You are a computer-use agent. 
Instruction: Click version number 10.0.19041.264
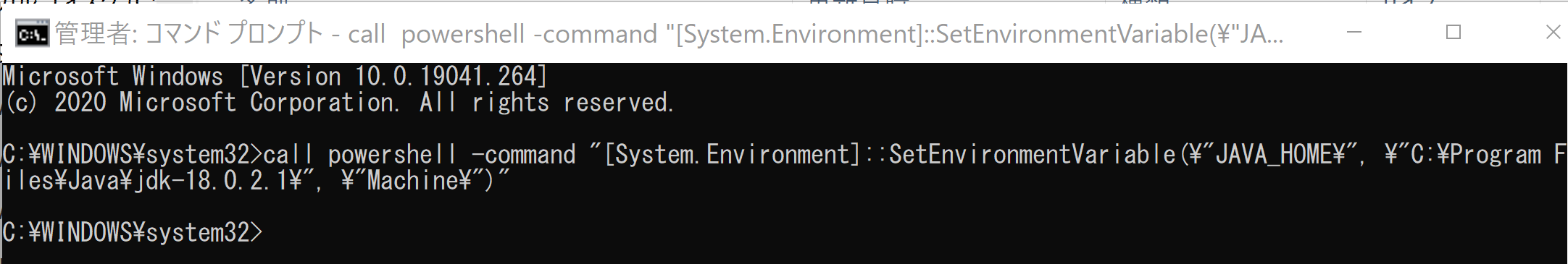coord(445,76)
